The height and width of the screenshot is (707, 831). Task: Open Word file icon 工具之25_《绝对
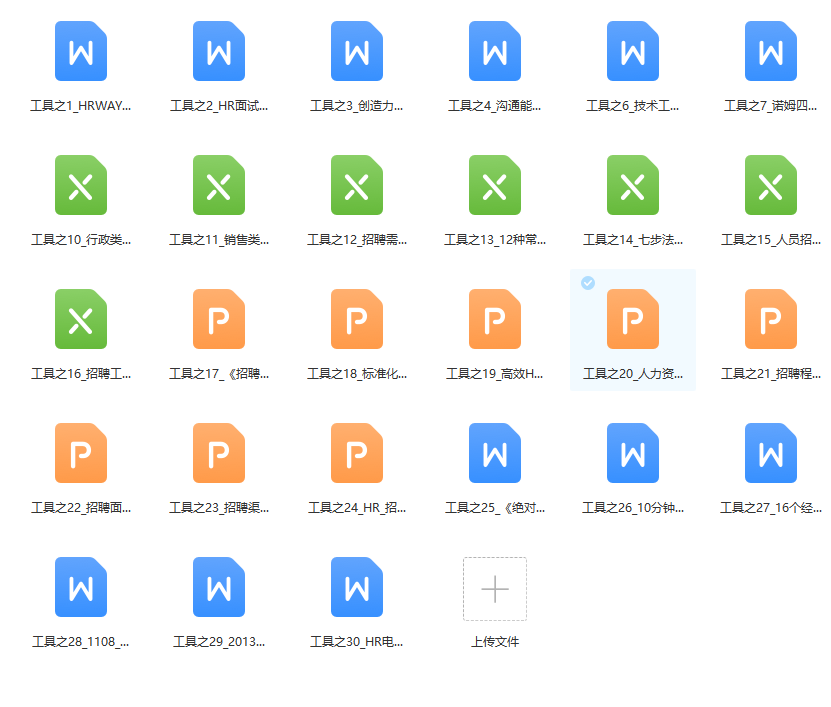[x=495, y=453]
